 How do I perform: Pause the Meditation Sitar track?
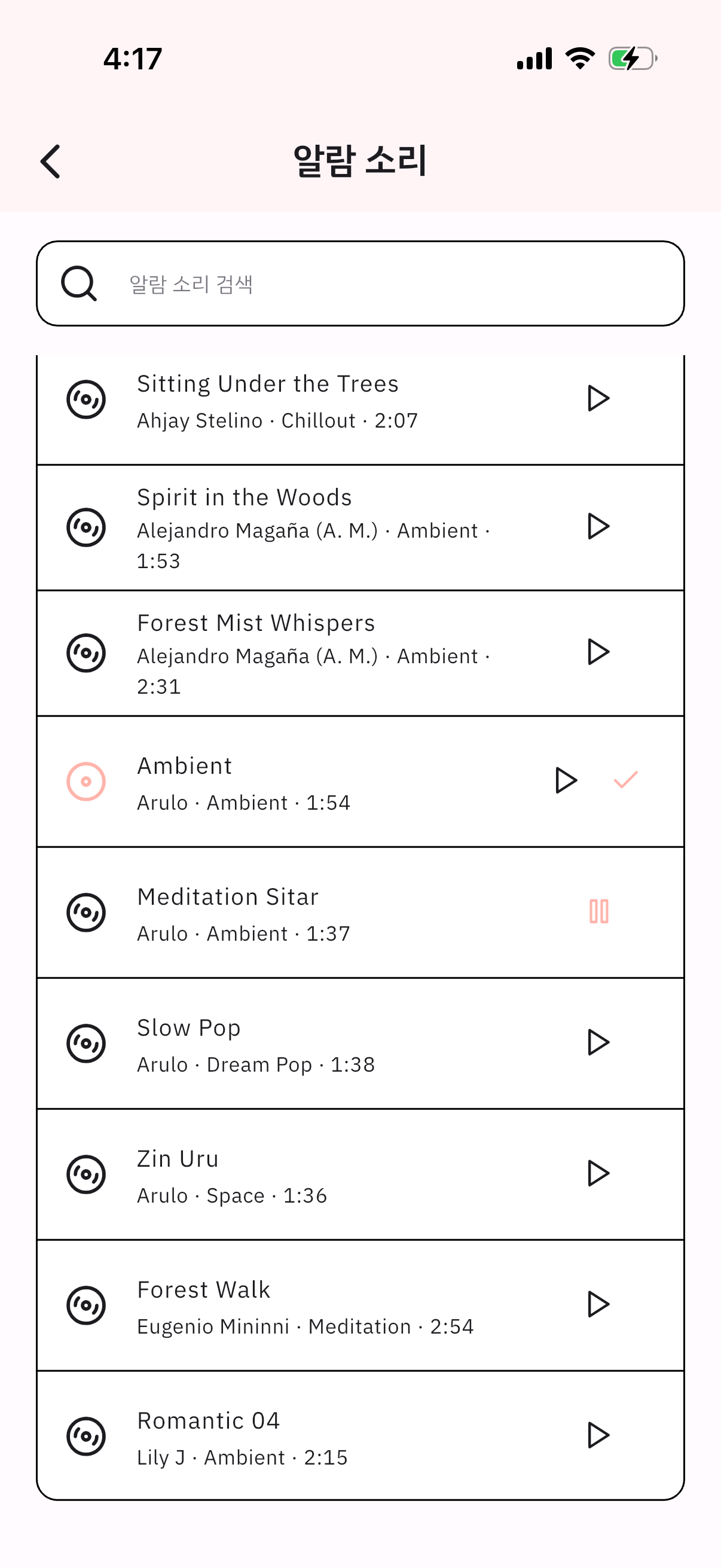click(x=598, y=911)
